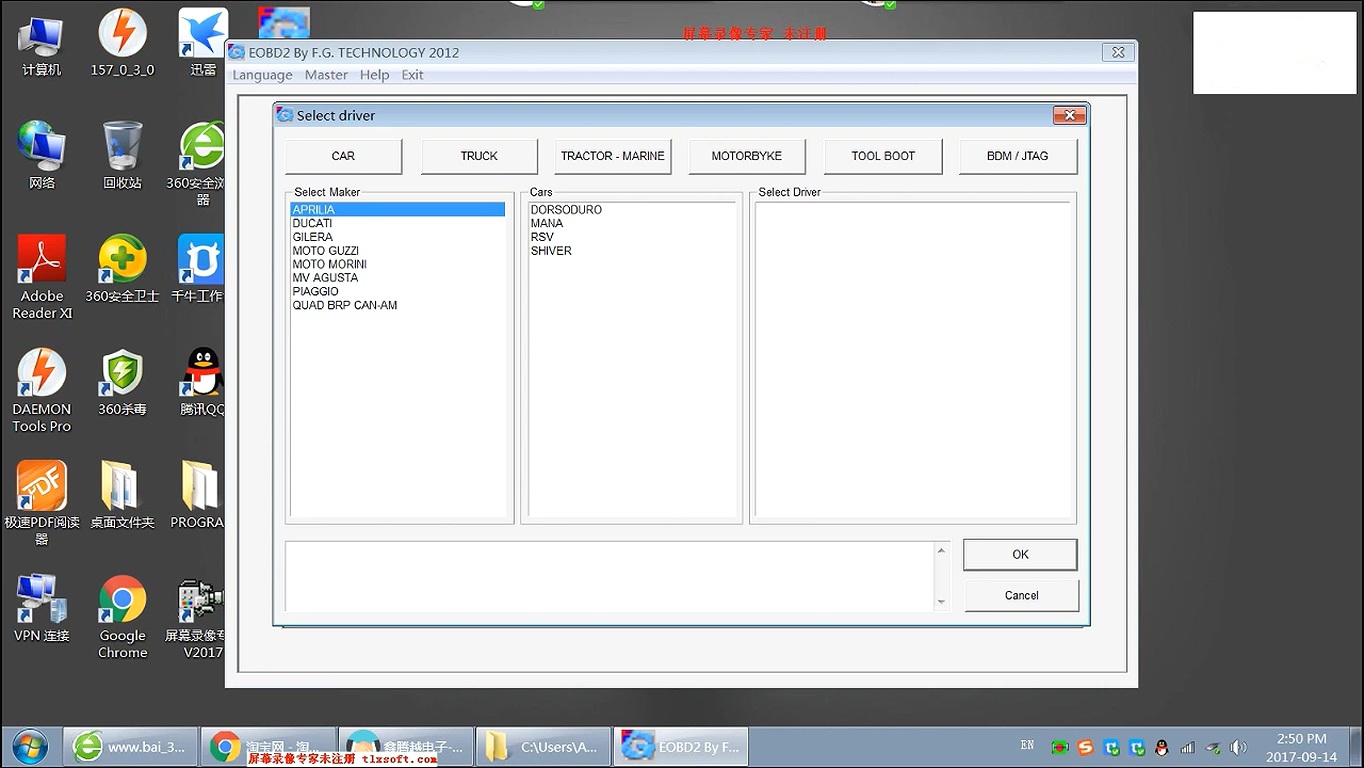Image resolution: width=1364 pixels, height=768 pixels.
Task: Open the Recycle Bin desktop icon
Action: point(122,156)
